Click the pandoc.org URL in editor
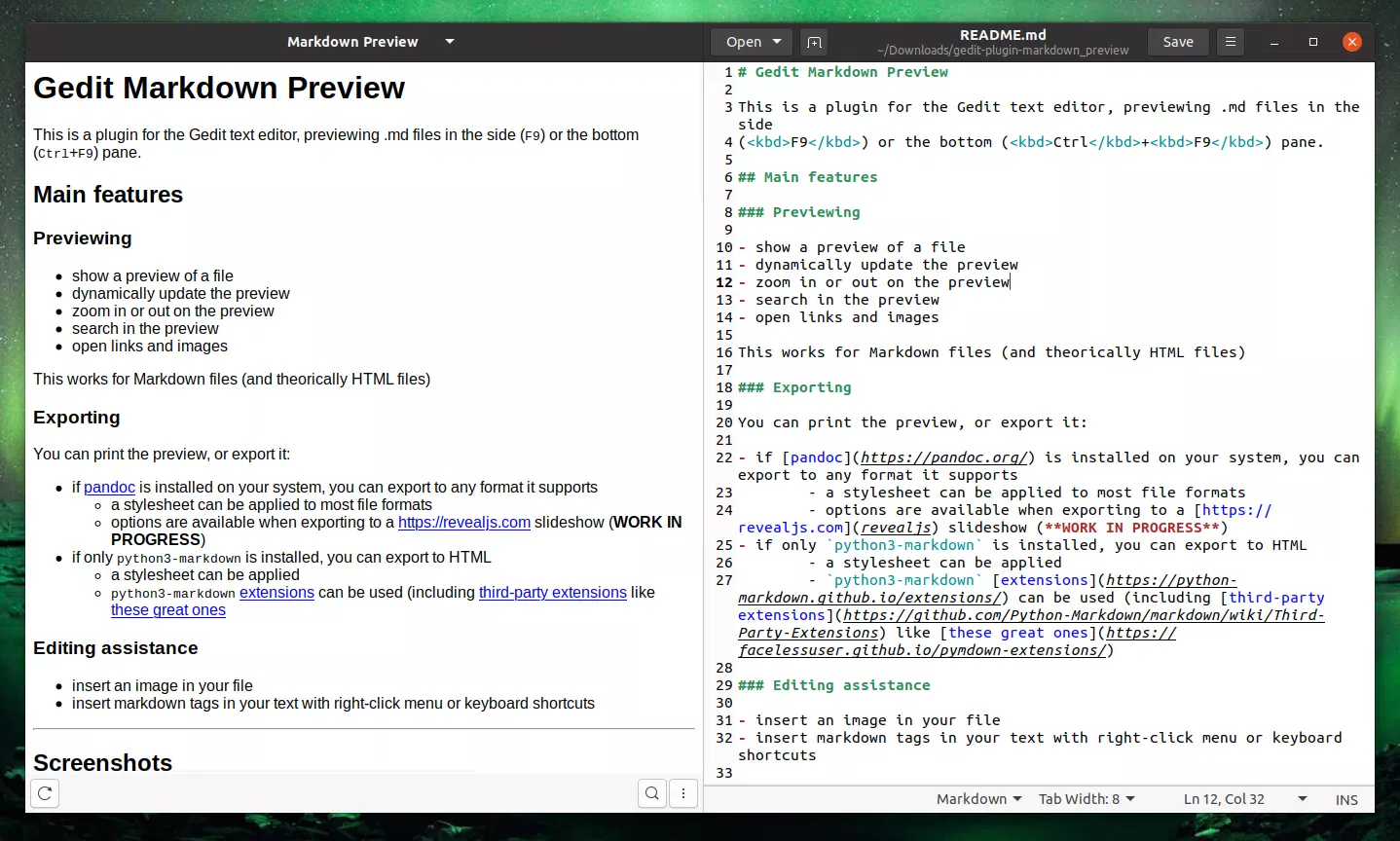The image size is (1400, 841). pos(943,457)
